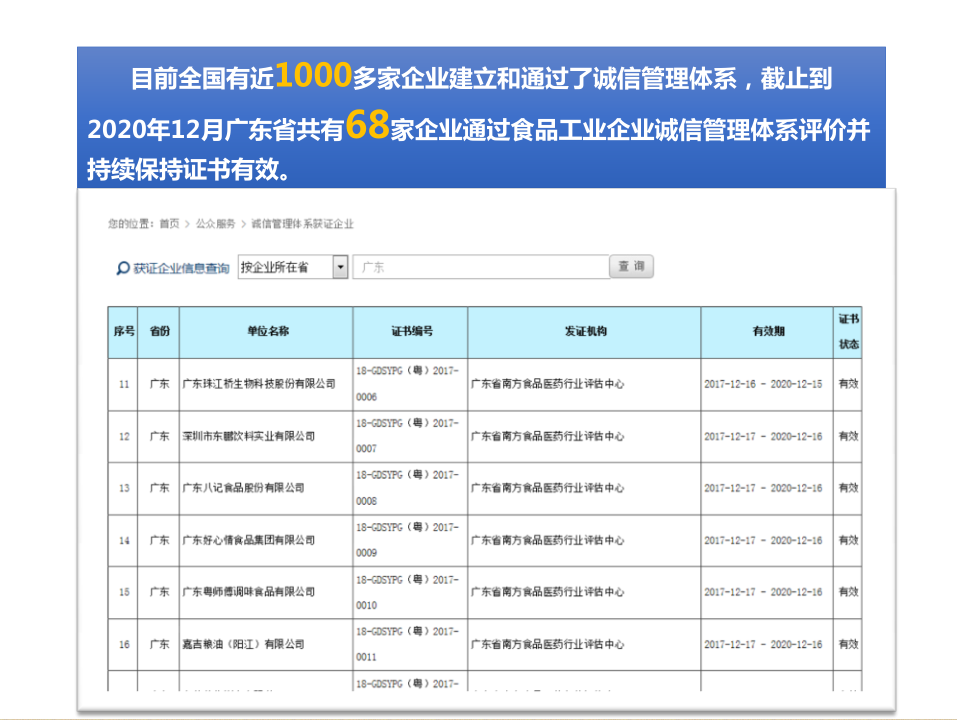Select row 嘉吉粮油（阳江）有限公司
The height and width of the screenshot is (720, 957).
pos(485,644)
